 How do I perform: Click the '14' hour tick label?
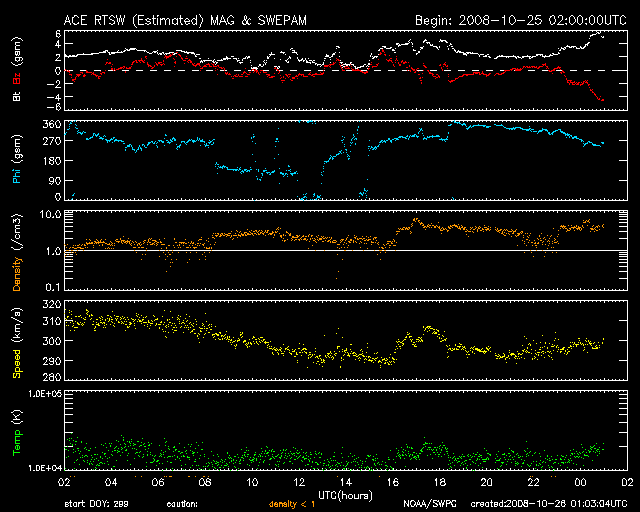click(x=346, y=482)
